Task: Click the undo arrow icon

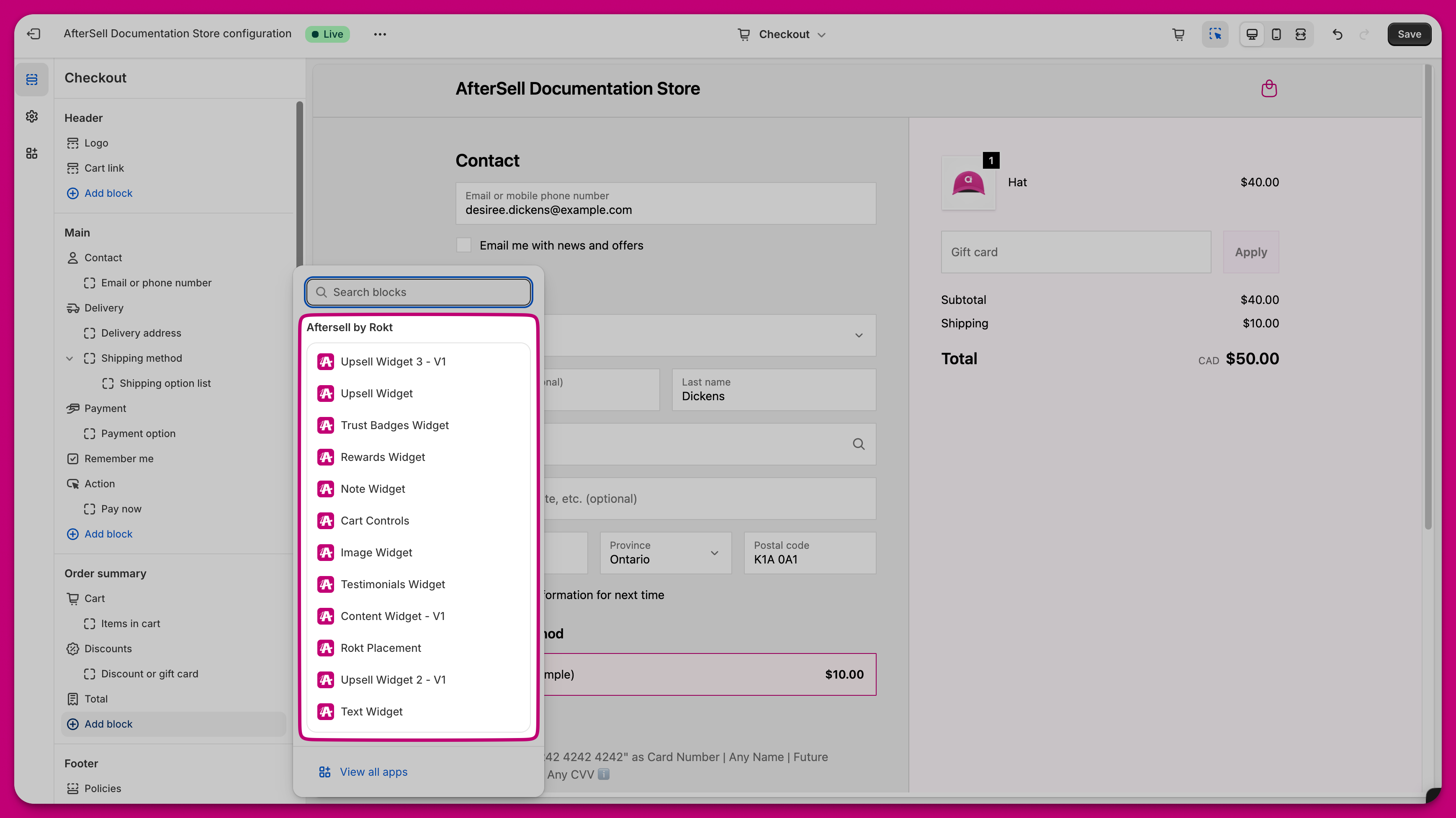Action: point(1337,34)
